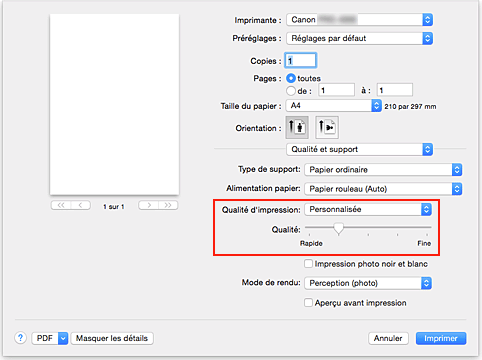Screen dimensions: 482x360
Task: Open the Mode de rendu dropdown
Action: [x=368, y=283]
